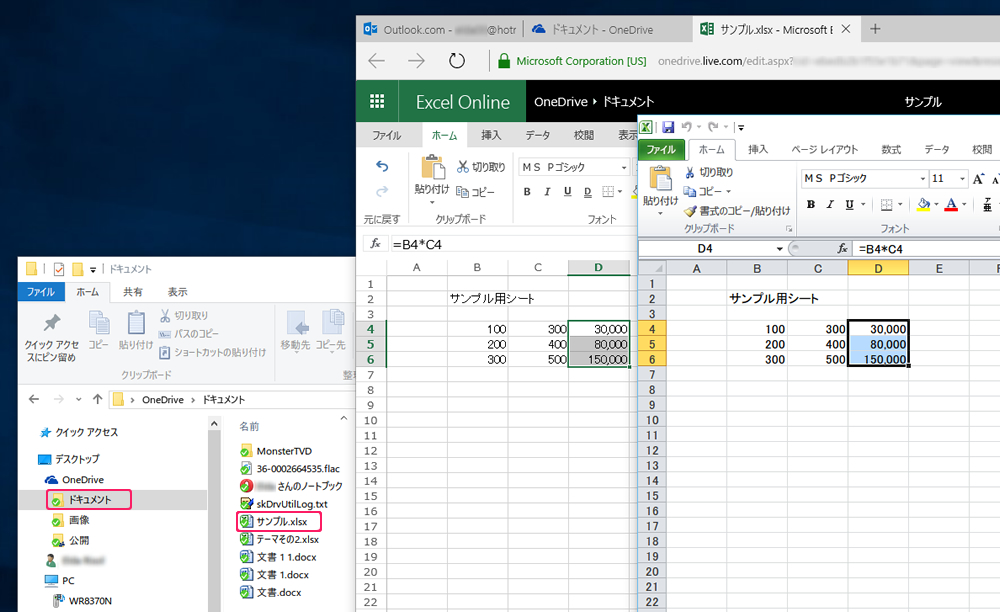The image size is (1000, 612).
Task: Click browser back arrow button
Action: pos(377,61)
